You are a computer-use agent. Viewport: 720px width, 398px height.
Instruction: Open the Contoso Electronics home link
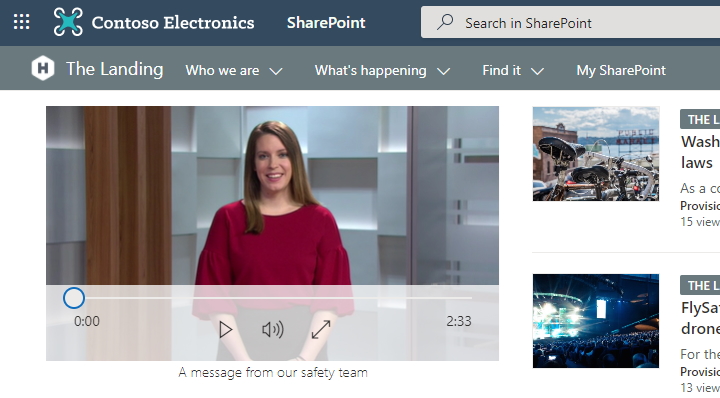(x=173, y=22)
